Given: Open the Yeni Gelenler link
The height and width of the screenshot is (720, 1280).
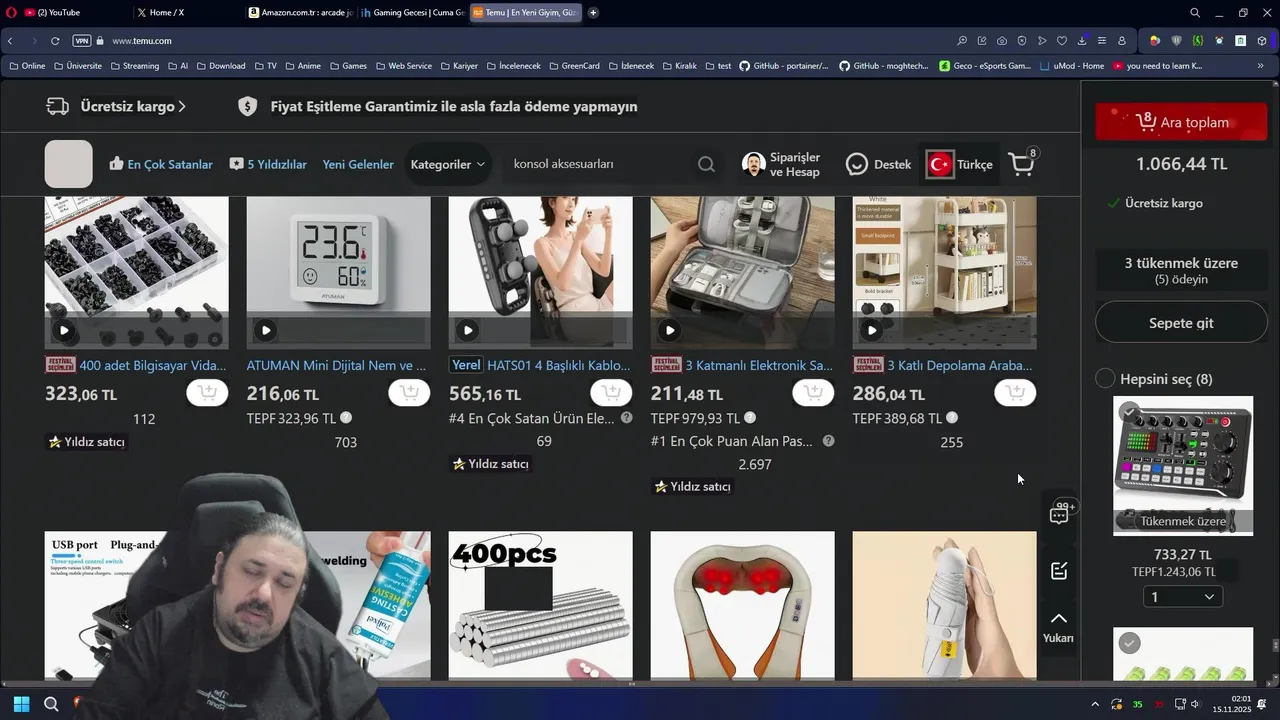Looking at the screenshot, I should click(x=358, y=164).
